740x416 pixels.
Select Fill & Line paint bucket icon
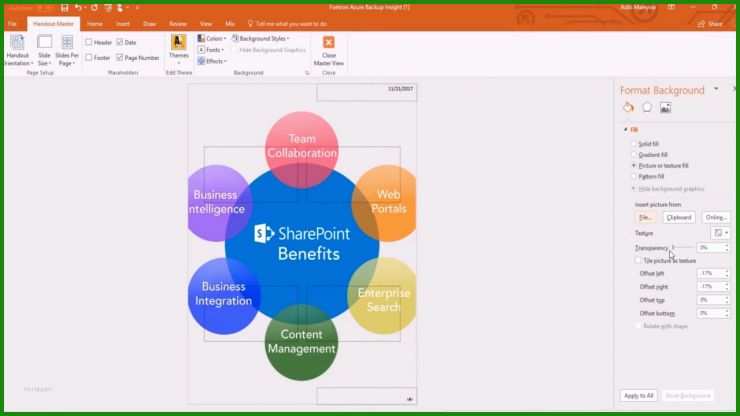click(x=628, y=108)
